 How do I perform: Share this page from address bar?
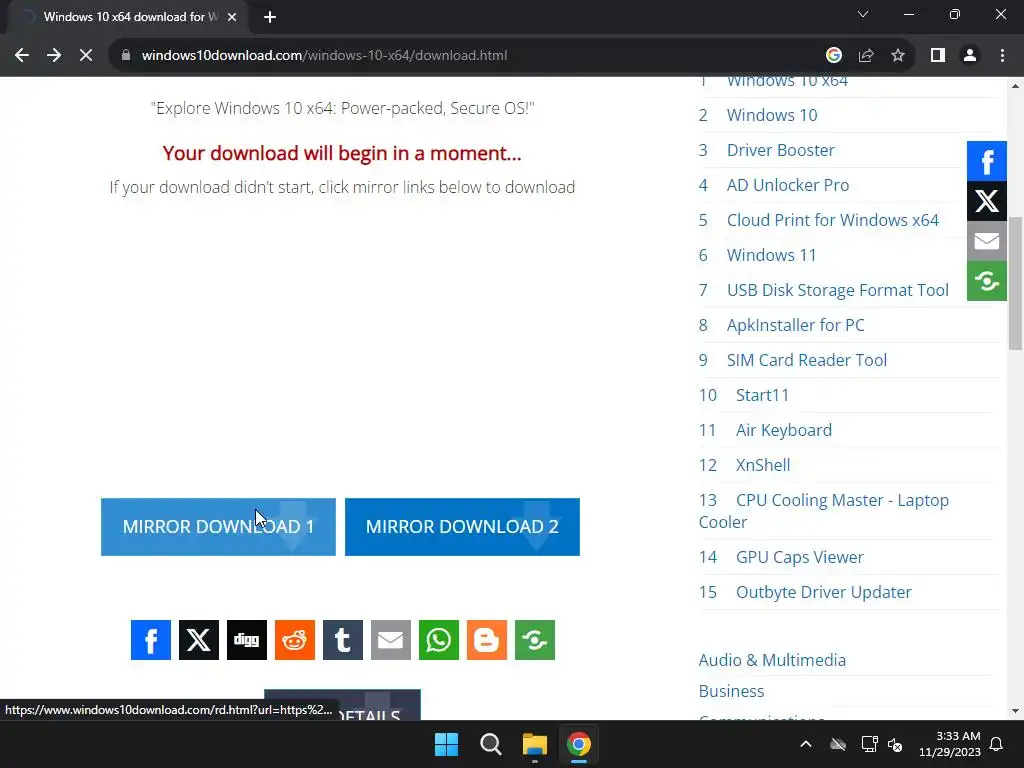click(x=866, y=56)
